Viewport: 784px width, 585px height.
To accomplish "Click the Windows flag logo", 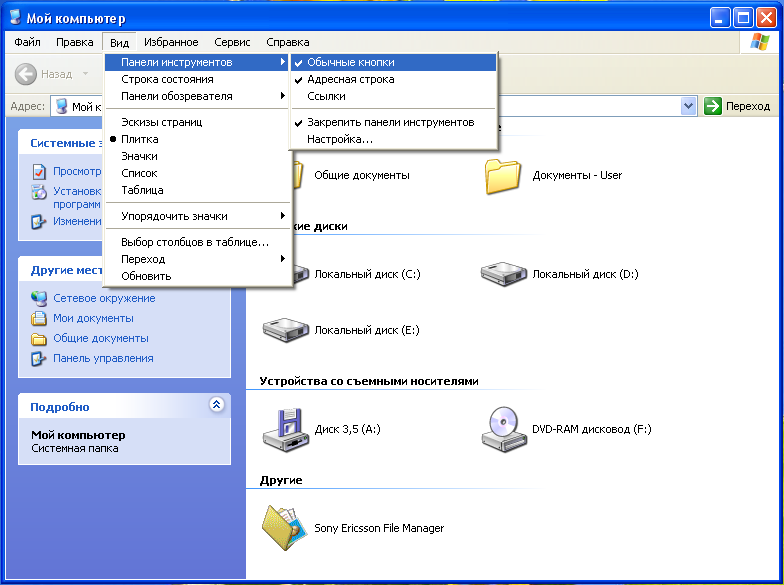I will coord(760,42).
